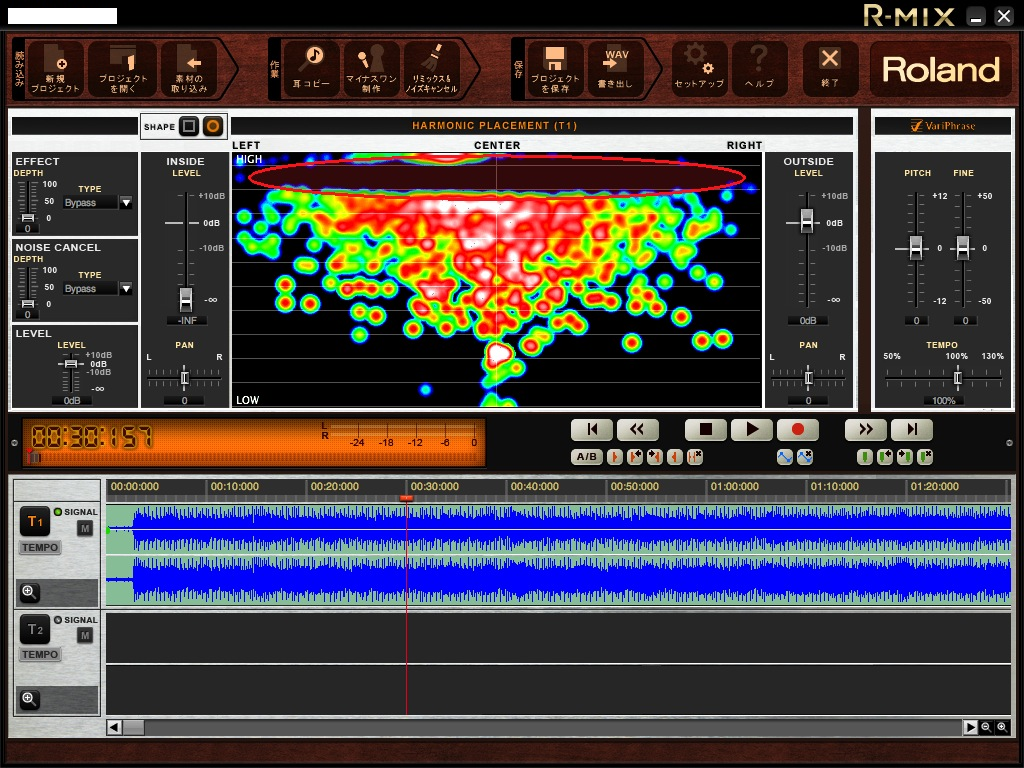Viewport: 1024px width, 768px height.
Task: Export as WAV (書き出し)
Action: point(615,69)
